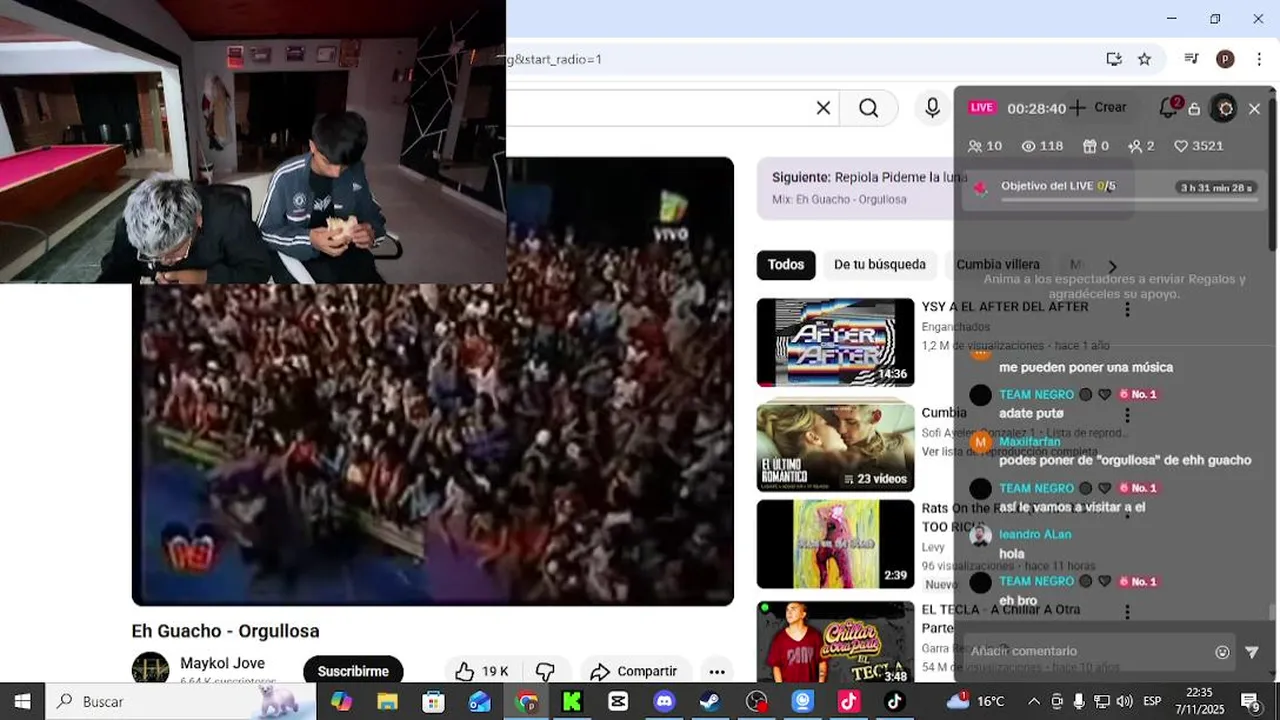The width and height of the screenshot is (1280, 720).
Task: Click the Suscribirme button
Action: tap(353, 671)
